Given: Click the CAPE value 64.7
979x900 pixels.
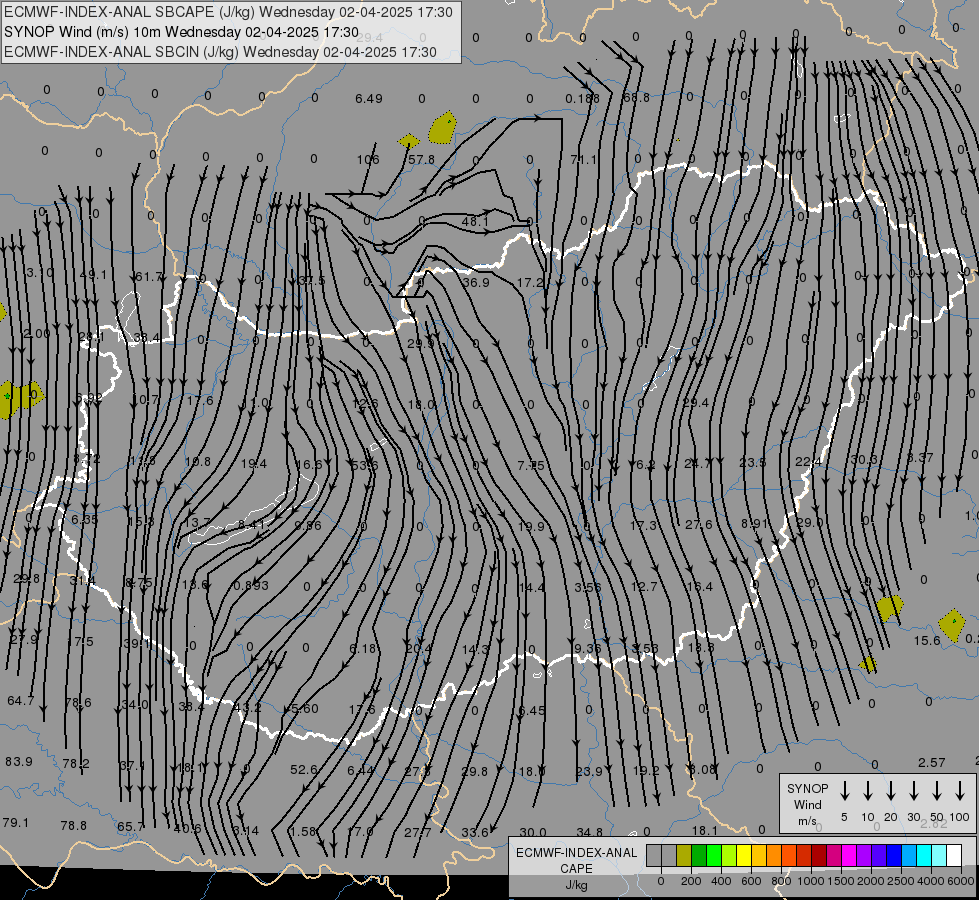Looking at the screenshot, I should (21, 701).
